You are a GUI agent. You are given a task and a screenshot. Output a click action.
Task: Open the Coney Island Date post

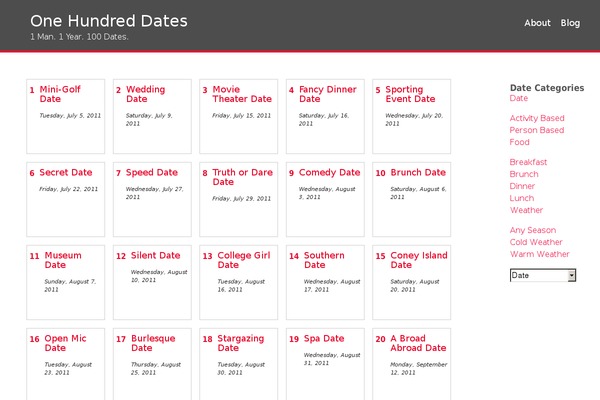pyautogui.click(x=419, y=260)
